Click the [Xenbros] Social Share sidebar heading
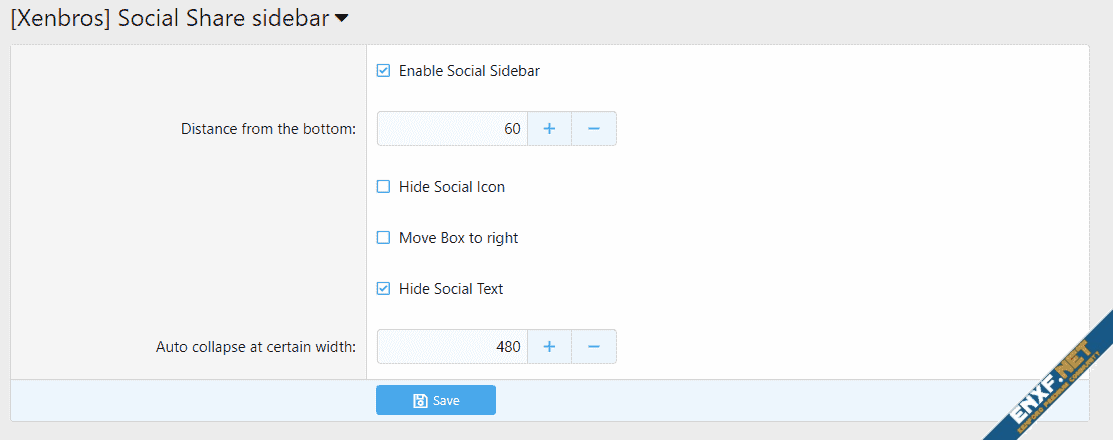The height and width of the screenshot is (440, 1113). [169, 18]
